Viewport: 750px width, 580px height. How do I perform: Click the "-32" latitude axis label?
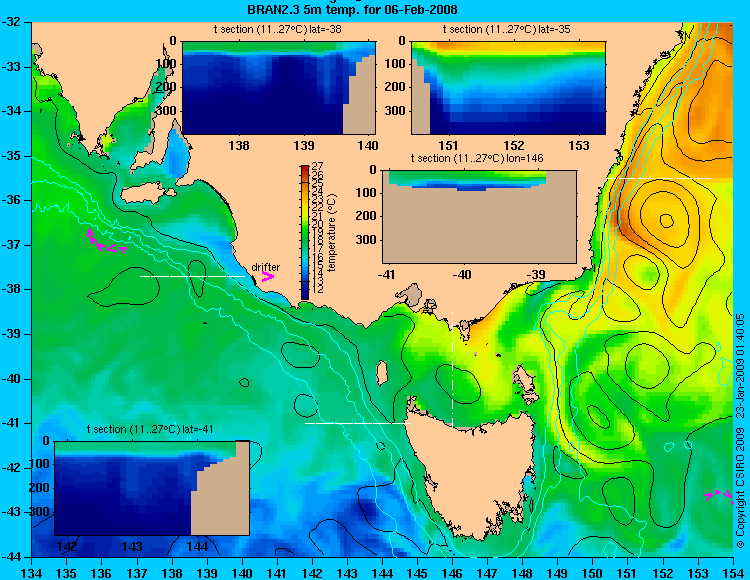click(x=12, y=22)
